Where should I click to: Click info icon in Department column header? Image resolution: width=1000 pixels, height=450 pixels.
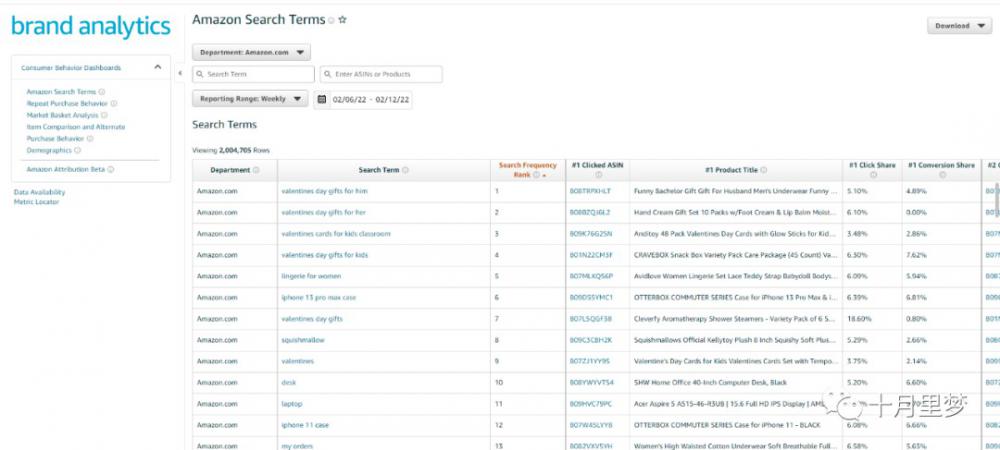(x=256, y=170)
